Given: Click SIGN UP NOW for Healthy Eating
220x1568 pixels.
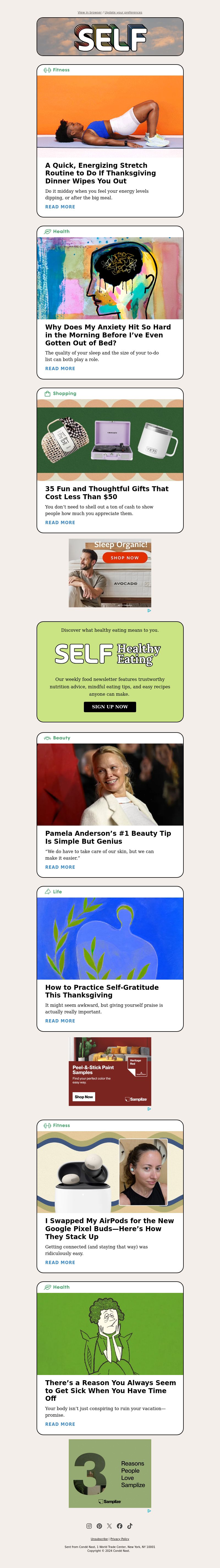Looking at the screenshot, I should click(110, 707).
